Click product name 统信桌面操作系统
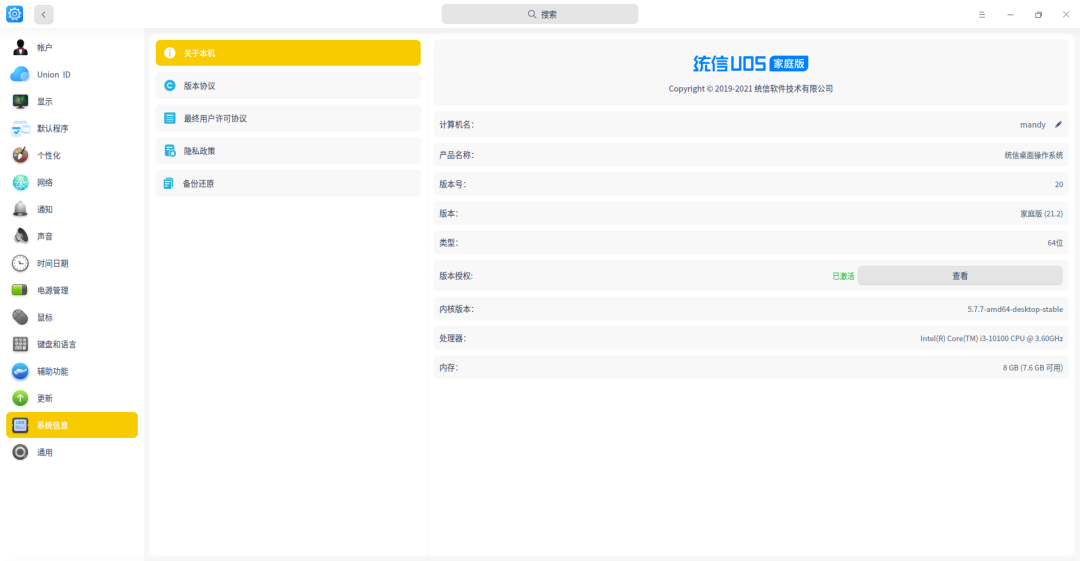 click(x=1033, y=155)
